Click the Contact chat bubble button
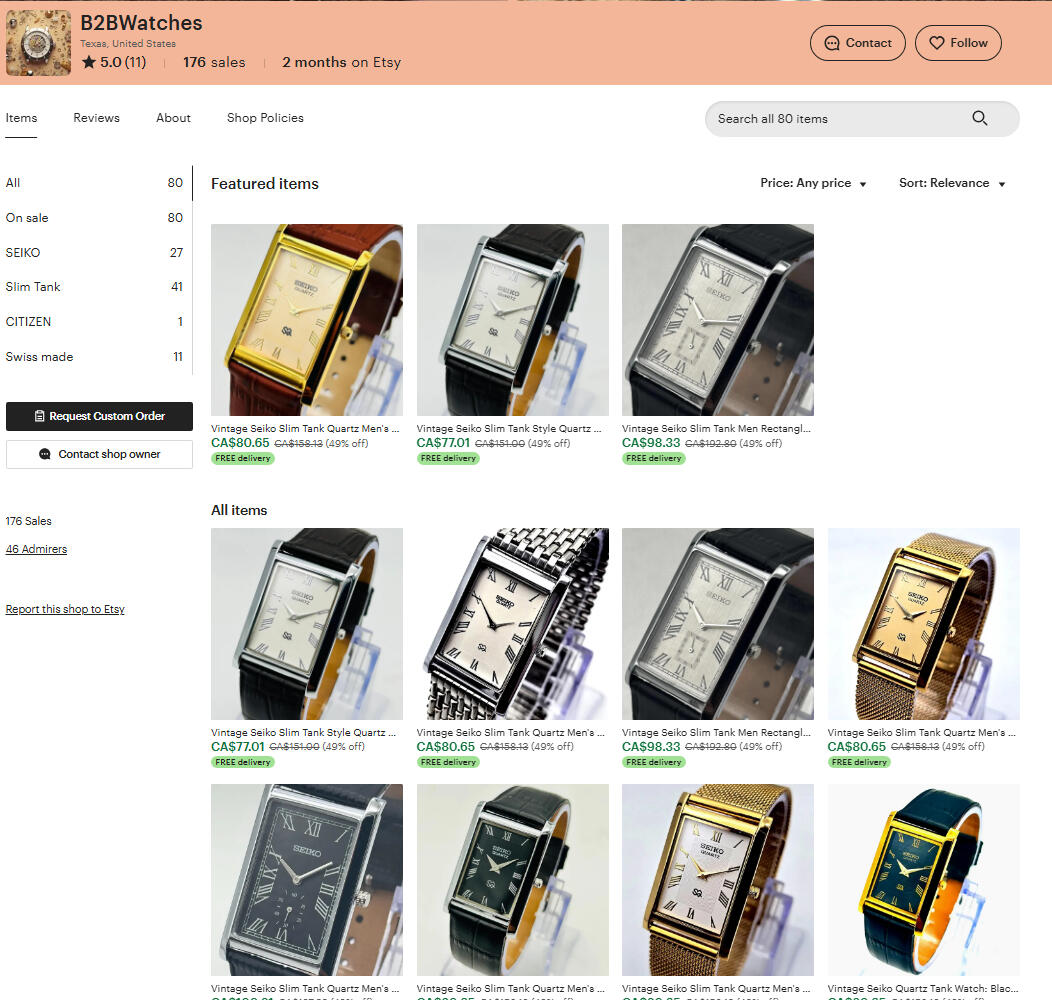The width and height of the screenshot is (1052, 1000). (857, 43)
